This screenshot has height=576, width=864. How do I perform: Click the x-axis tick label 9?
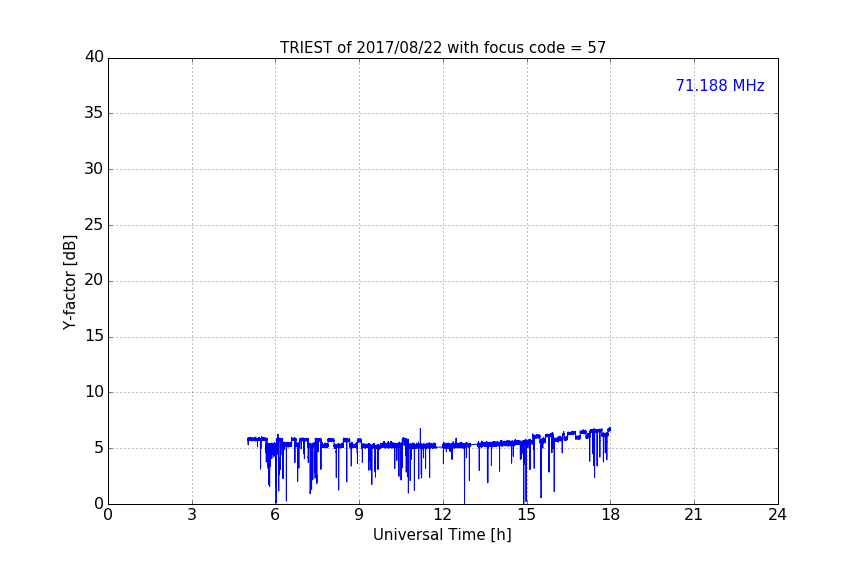[359, 515]
